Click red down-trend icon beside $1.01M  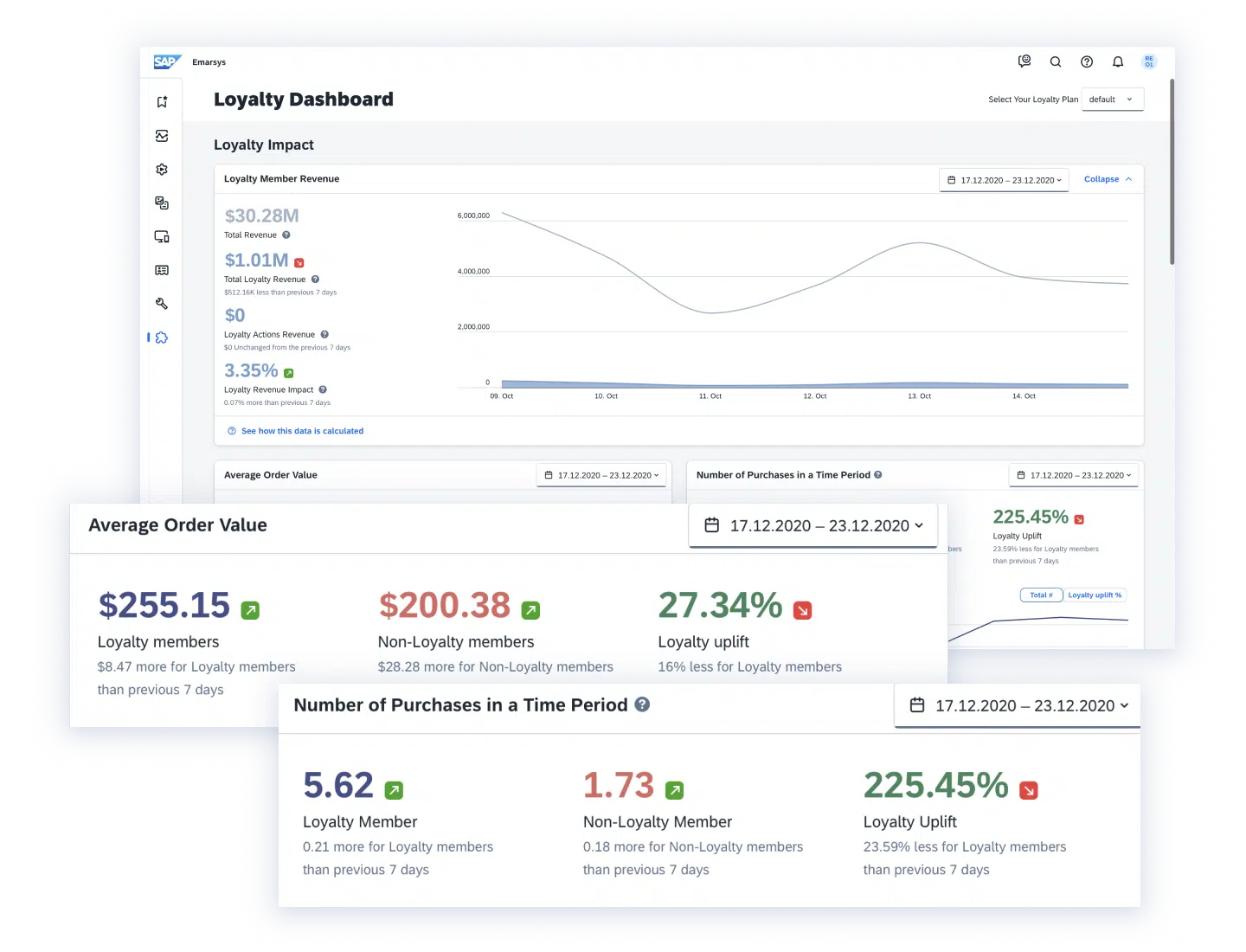click(299, 263)
